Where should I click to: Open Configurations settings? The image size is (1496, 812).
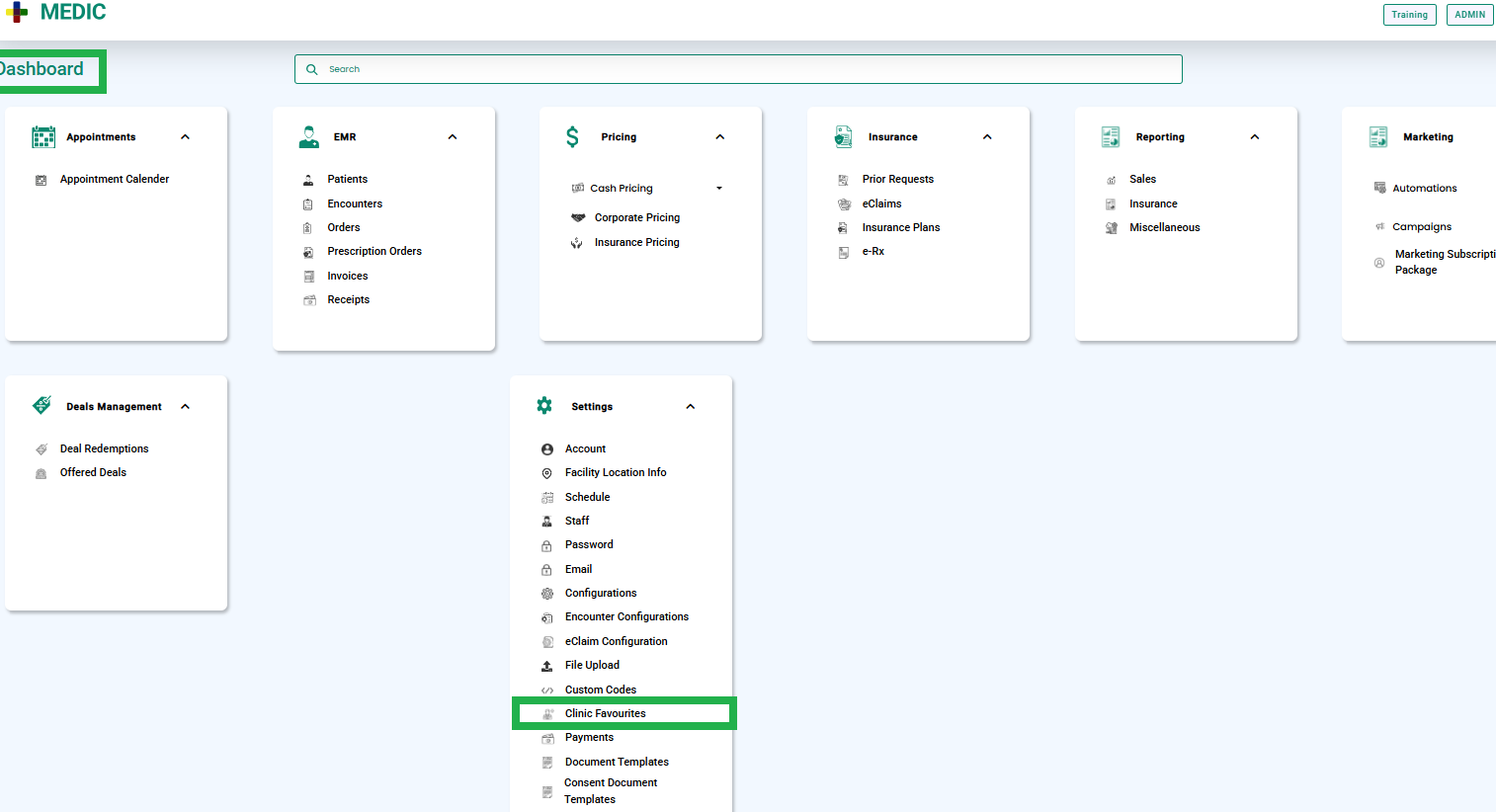click(601, 593)
